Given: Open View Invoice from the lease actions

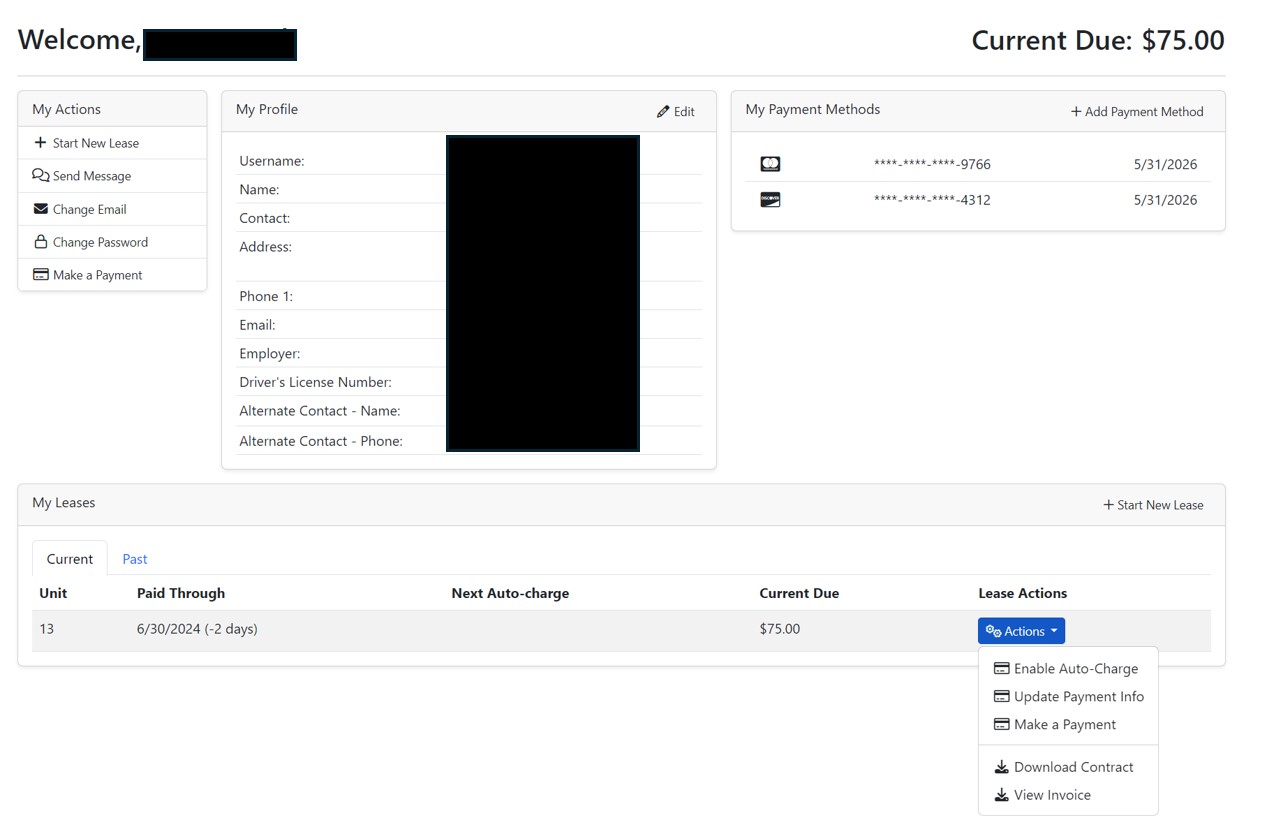Looking at the screenshot, I should 1052,795.
